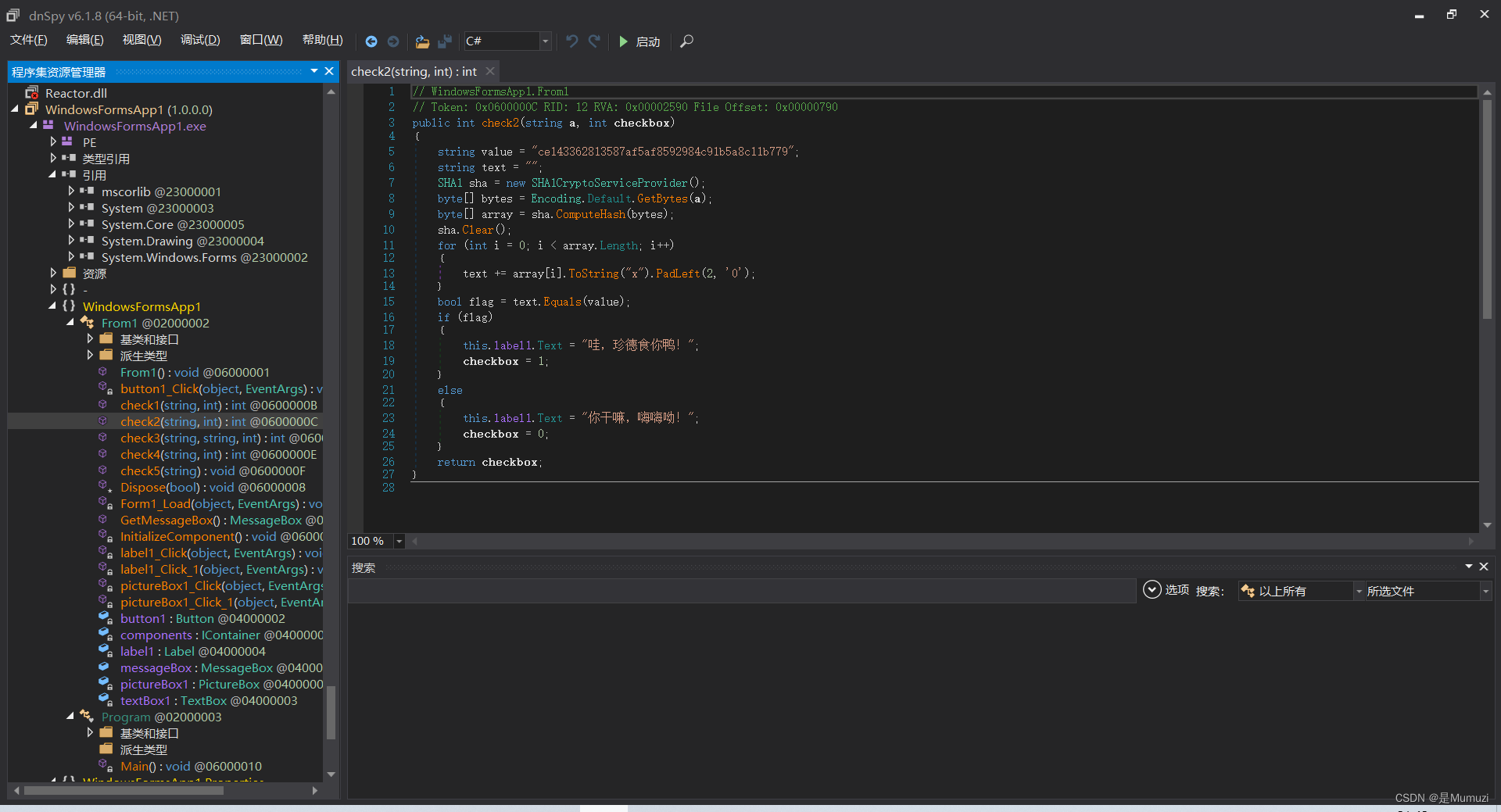
Task: Click the messageBox field icon
Action: point(103,667)
